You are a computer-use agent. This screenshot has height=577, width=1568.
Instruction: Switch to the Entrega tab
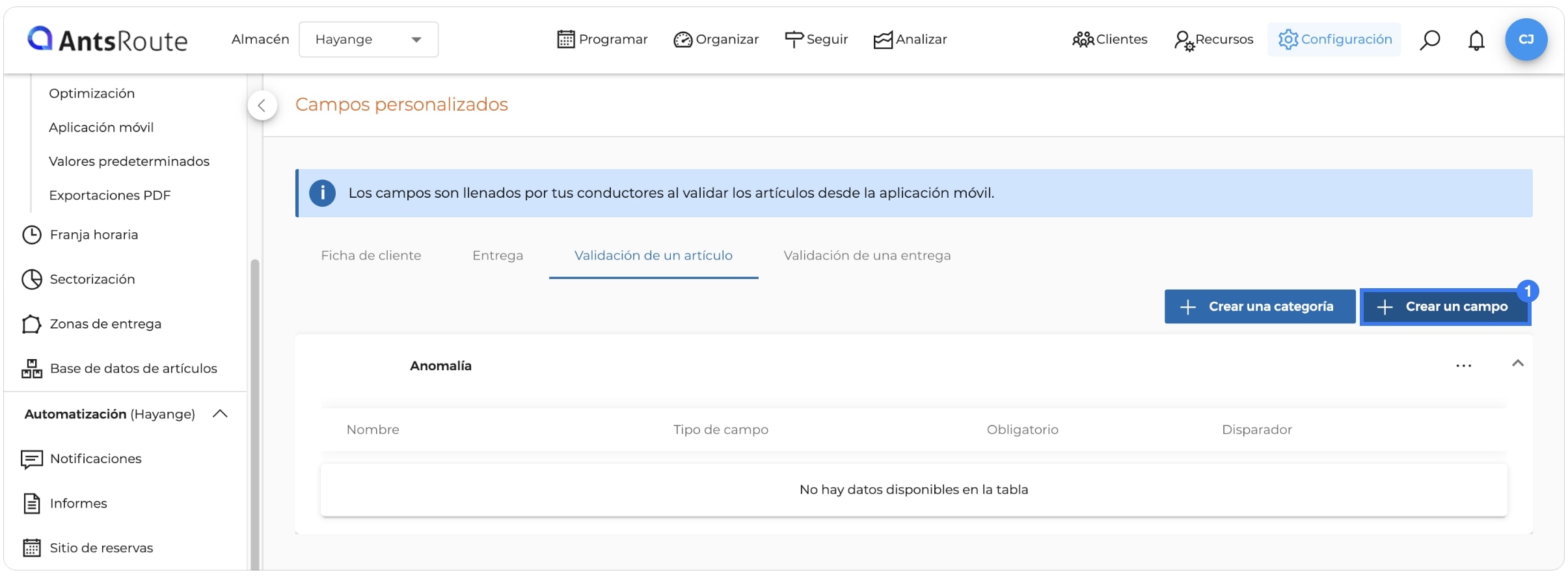(x=498, y=256)
